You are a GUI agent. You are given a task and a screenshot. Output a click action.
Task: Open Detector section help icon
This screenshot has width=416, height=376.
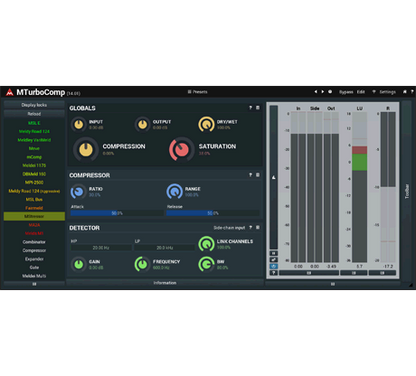(x=250, y=228)
